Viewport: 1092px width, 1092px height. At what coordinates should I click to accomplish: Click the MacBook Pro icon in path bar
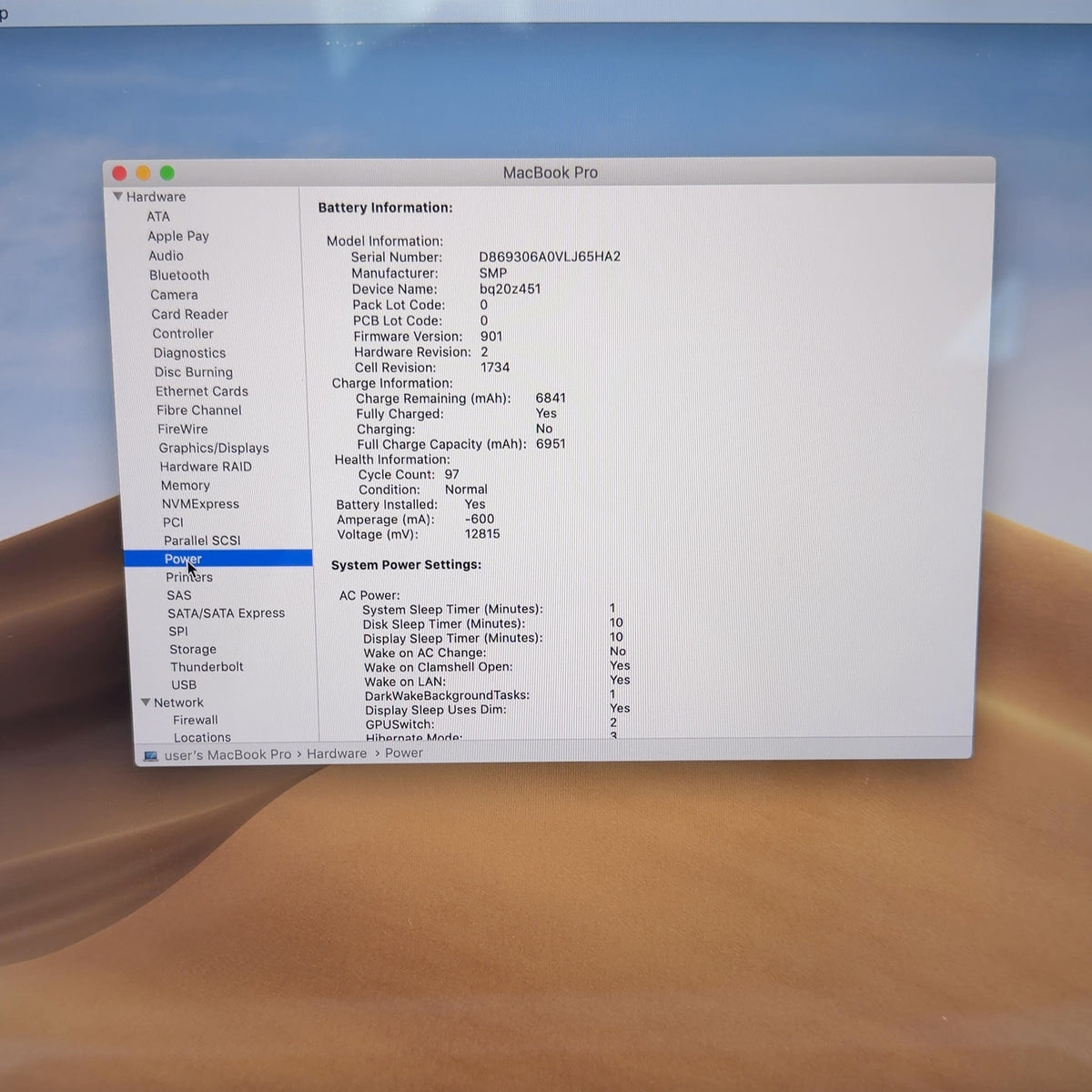click(151, 755)
